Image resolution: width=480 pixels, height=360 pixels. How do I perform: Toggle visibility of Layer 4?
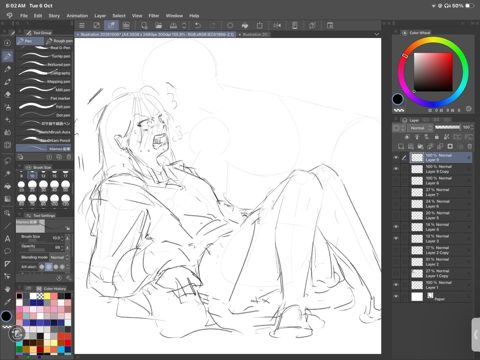[396, 227]
